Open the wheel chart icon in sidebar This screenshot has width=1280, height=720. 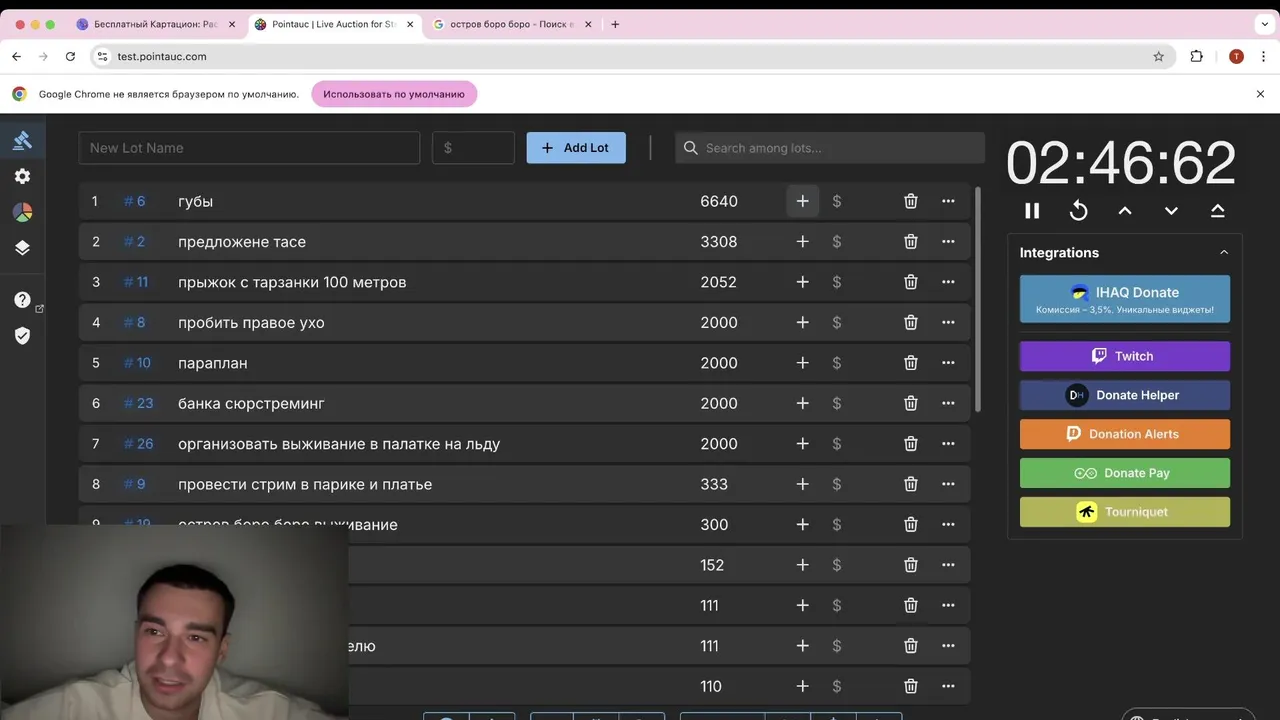pos(22,212)
